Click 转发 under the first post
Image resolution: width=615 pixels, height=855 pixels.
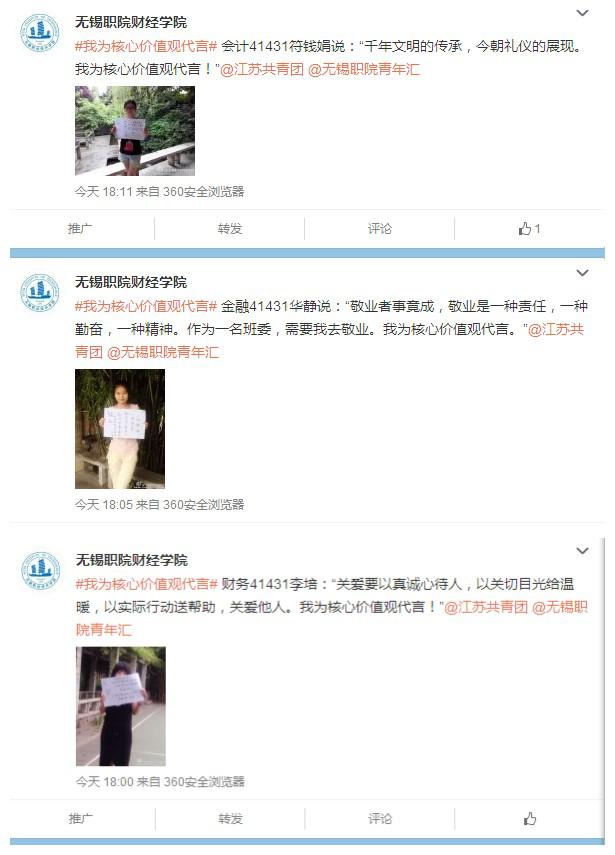click(230, 228)
